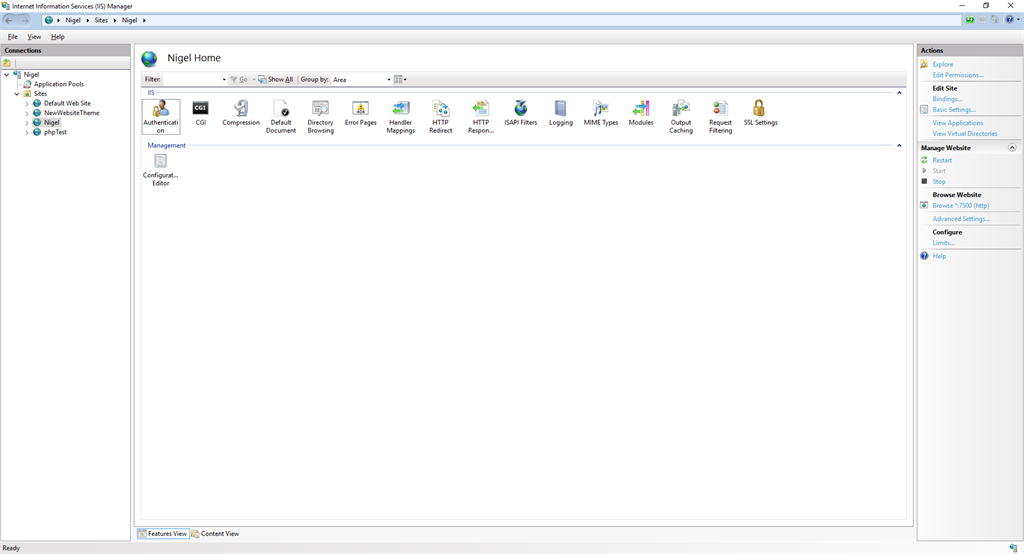Open the View menu
Viewport: 1024px width, 554px height.
(x=34, y=37)
